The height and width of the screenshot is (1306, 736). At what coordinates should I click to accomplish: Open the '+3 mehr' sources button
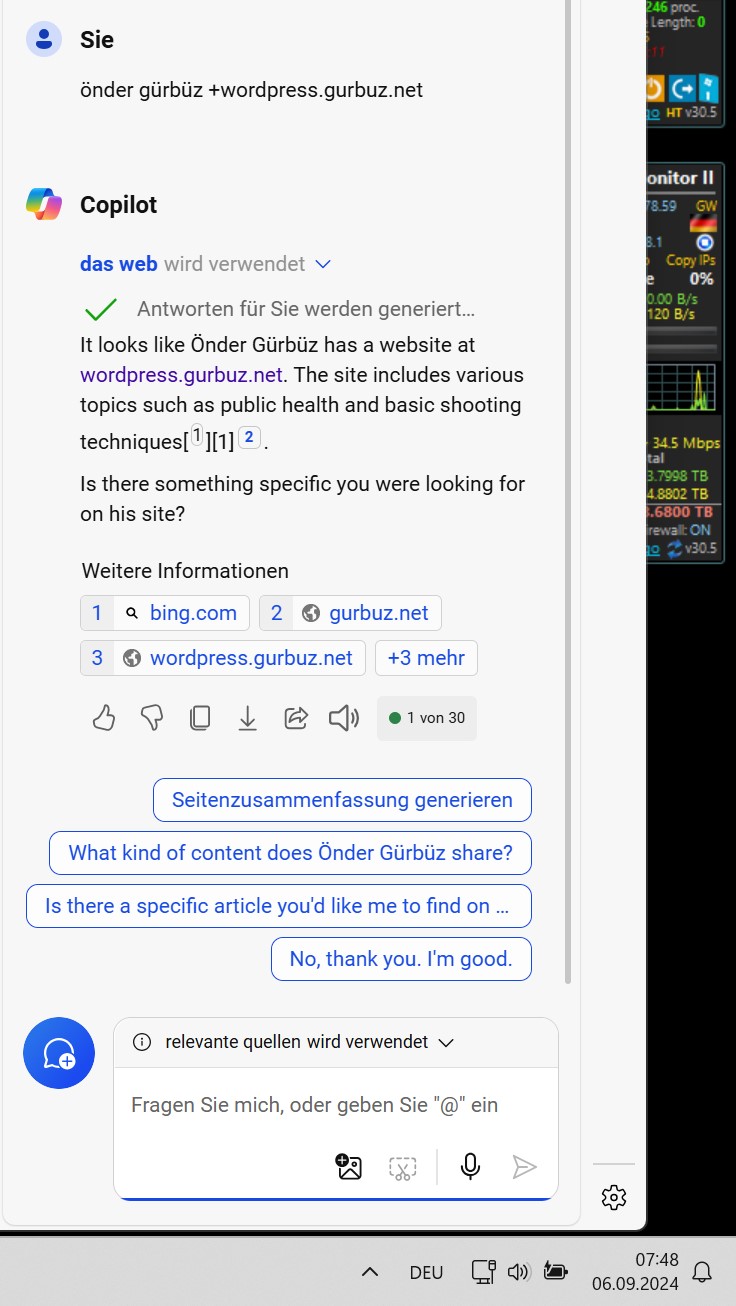pyautogui.click(x=426, y=658)
